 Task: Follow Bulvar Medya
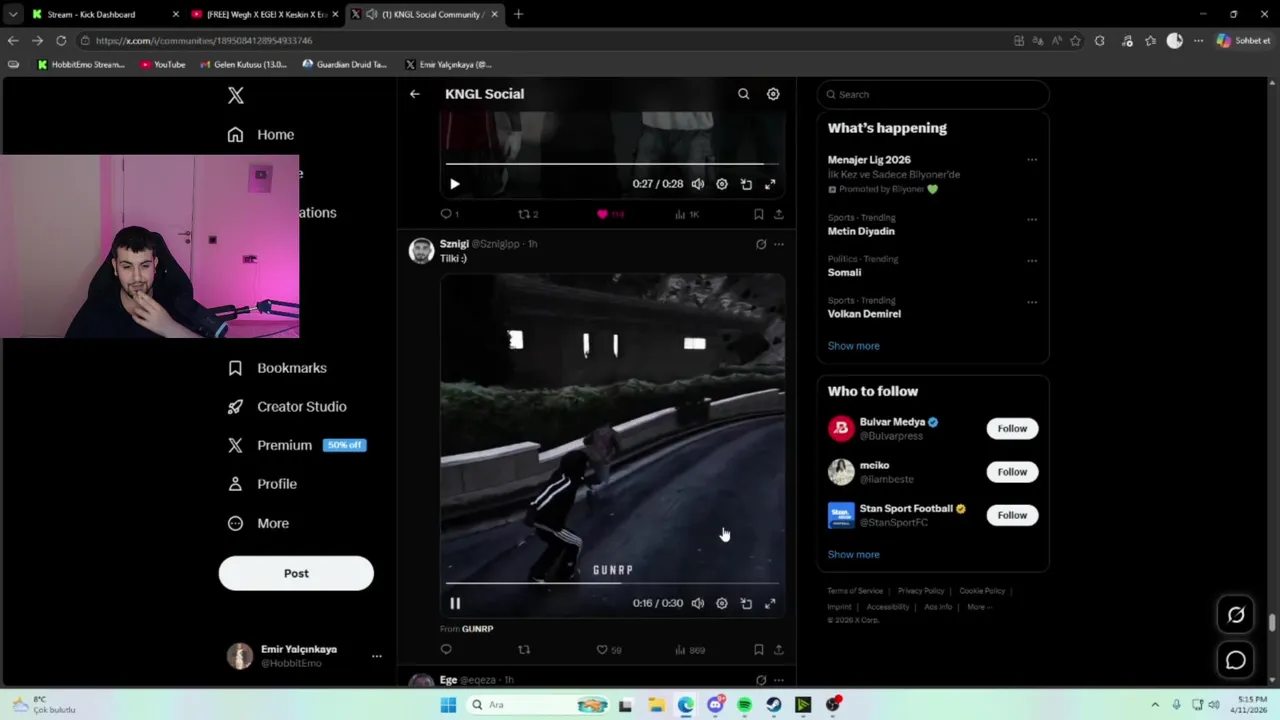pyautogui.click(x=1012, y=428)
